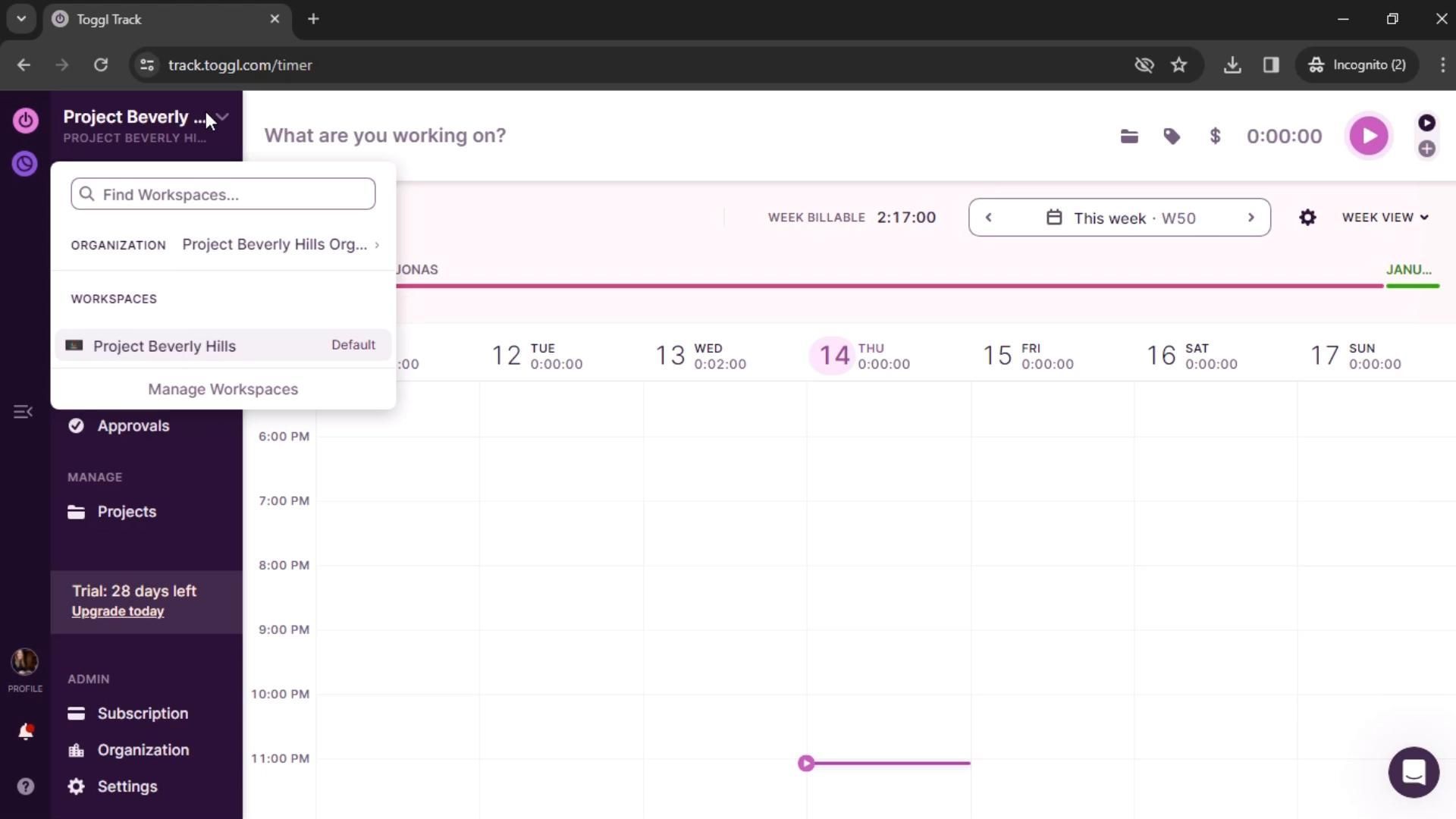Image resolution: width=1456 pixels, height=819 pixels.
Task: Go to previous week arrow
Action: (x=988, y=218)
